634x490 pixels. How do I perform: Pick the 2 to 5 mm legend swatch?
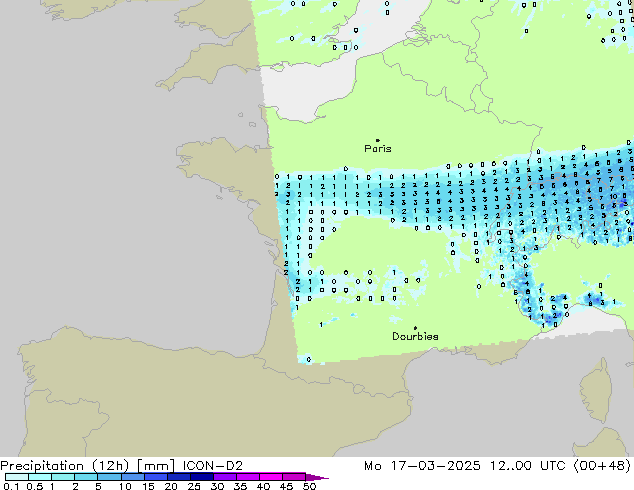tap(87, 478)
